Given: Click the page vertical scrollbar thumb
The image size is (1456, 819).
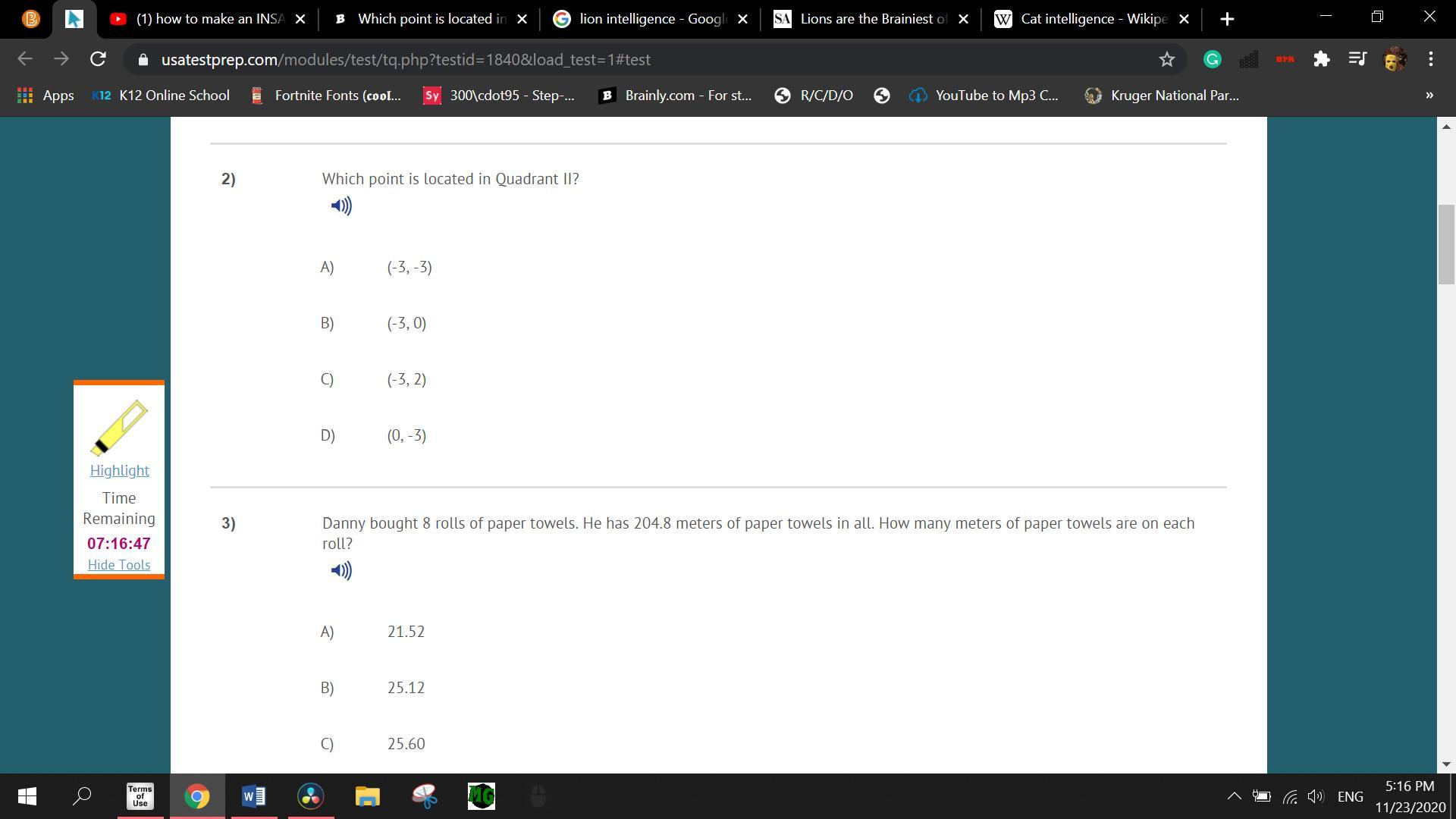Looking at the screenshot, I should pyautogui.click(x=1445, y=244).
